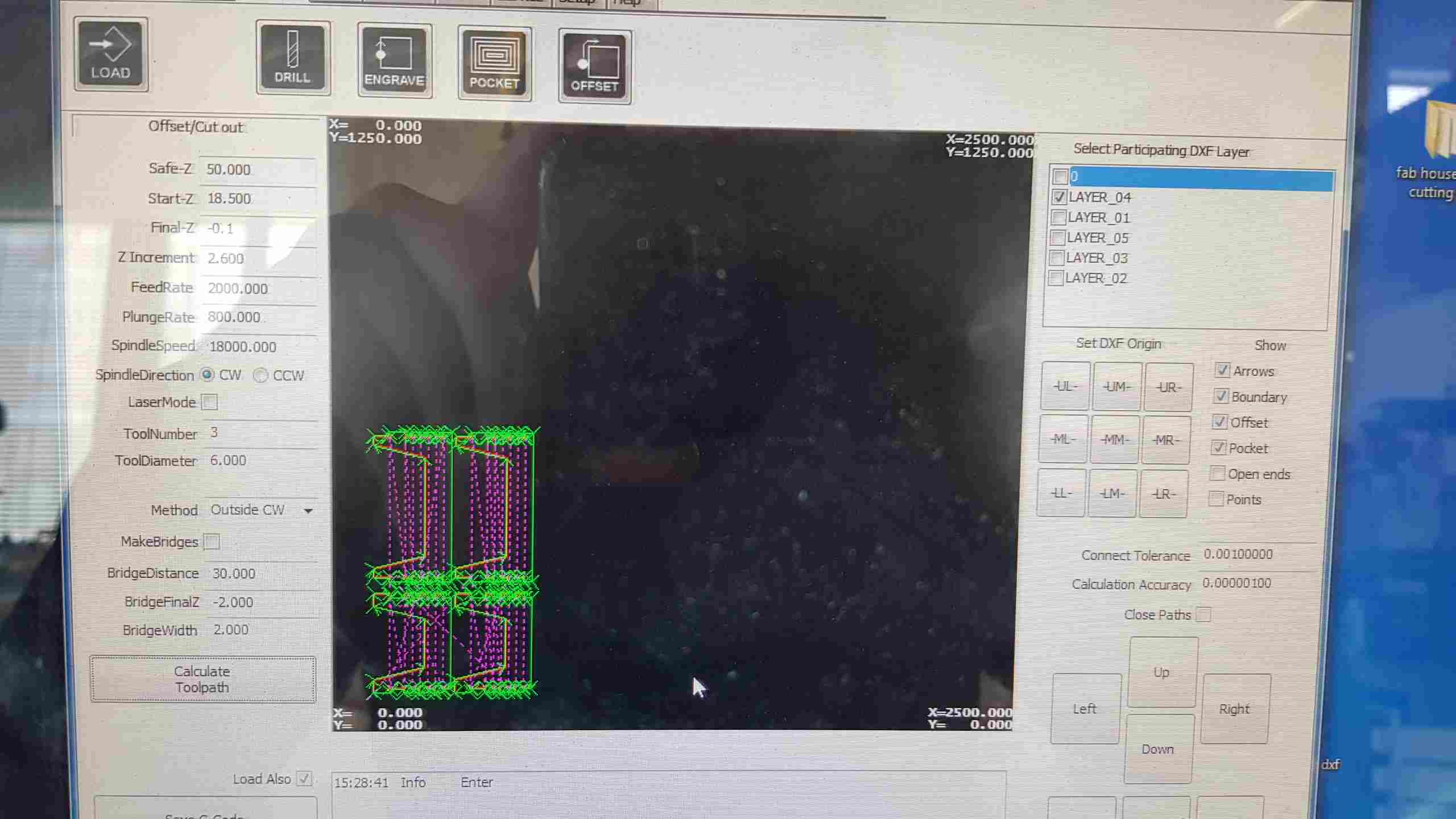
Task: Toggle the MakeBridges checkbox
Action: [212, 541]
